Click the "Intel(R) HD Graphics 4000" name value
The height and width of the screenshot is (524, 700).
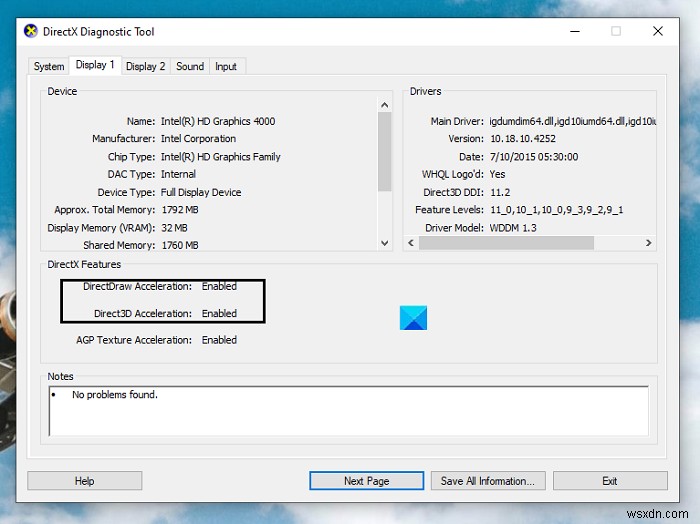click(x=218, y=121)
